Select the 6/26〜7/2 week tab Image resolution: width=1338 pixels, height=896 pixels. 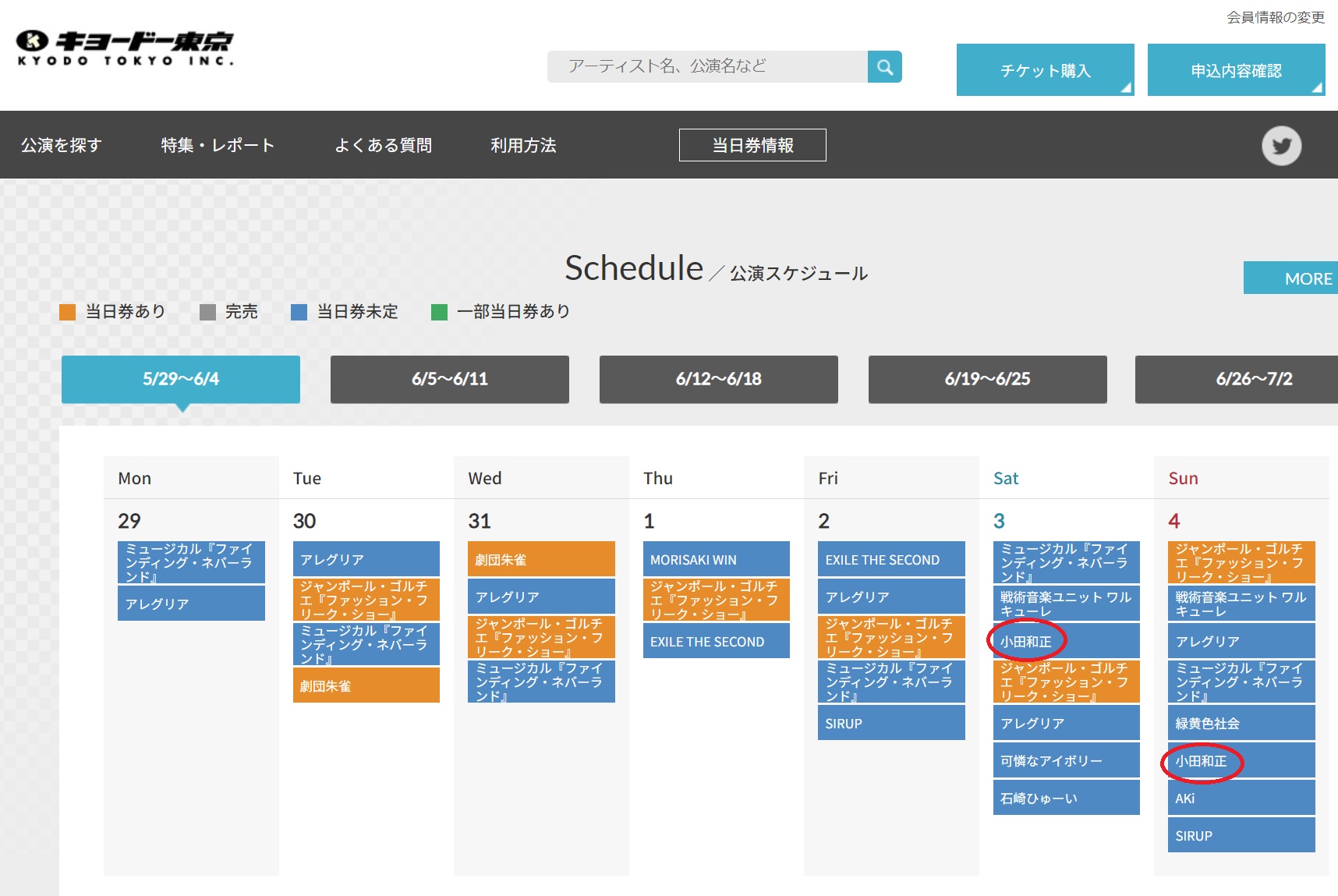coord(1237,379)
